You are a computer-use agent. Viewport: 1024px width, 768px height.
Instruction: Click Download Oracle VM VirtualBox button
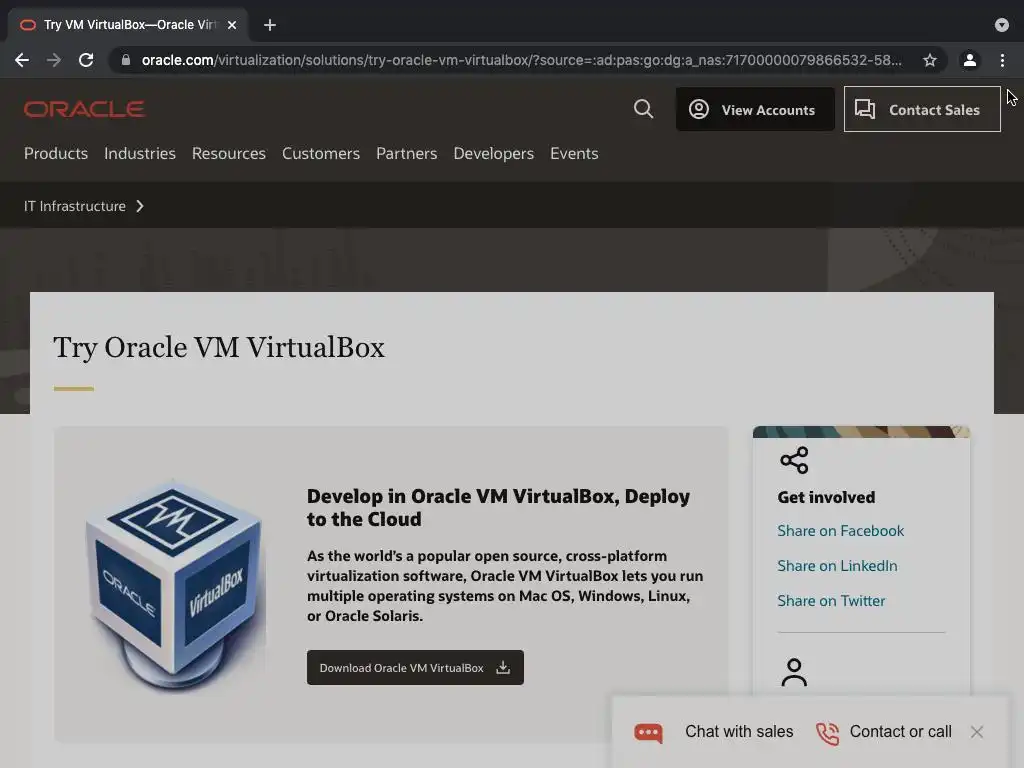[x=415, y=667]
